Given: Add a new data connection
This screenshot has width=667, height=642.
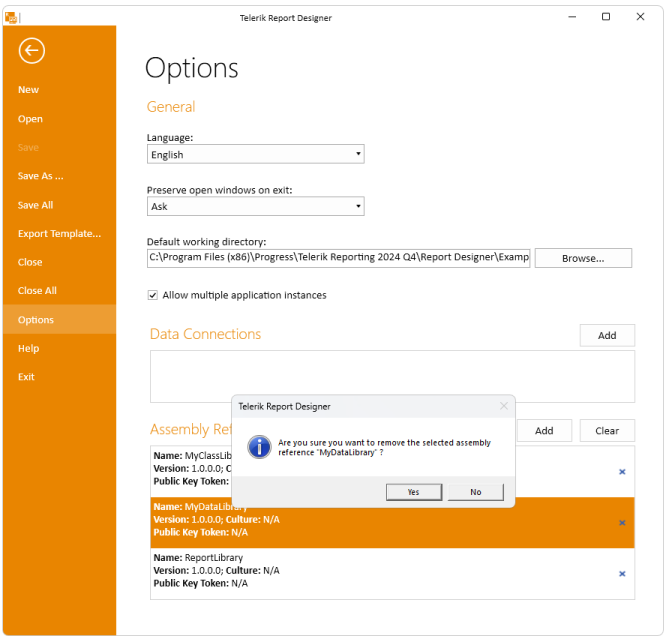Looking at the screenshot, I should pos(607,335).
